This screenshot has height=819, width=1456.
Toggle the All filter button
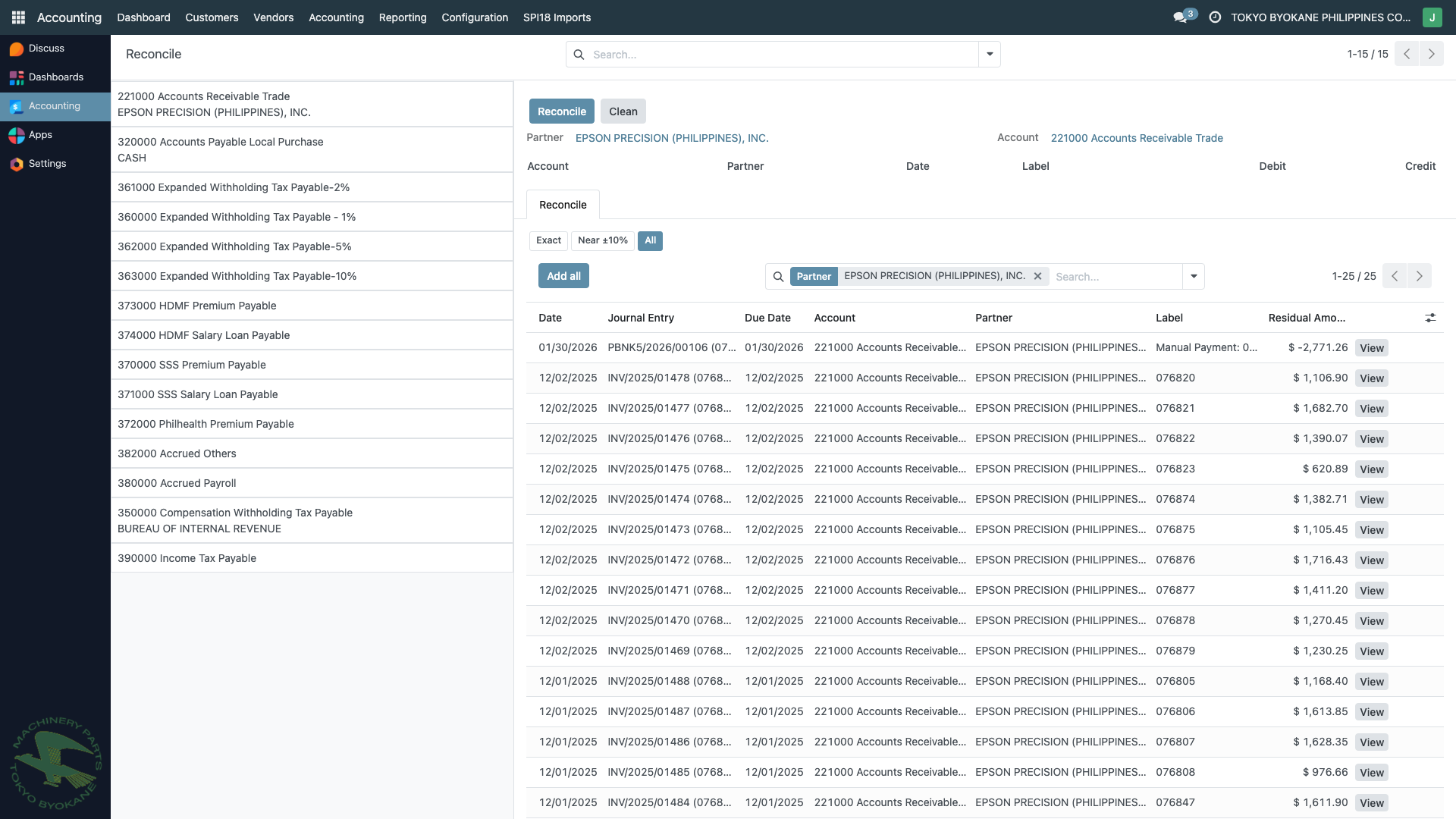click(x=650, y=240)
